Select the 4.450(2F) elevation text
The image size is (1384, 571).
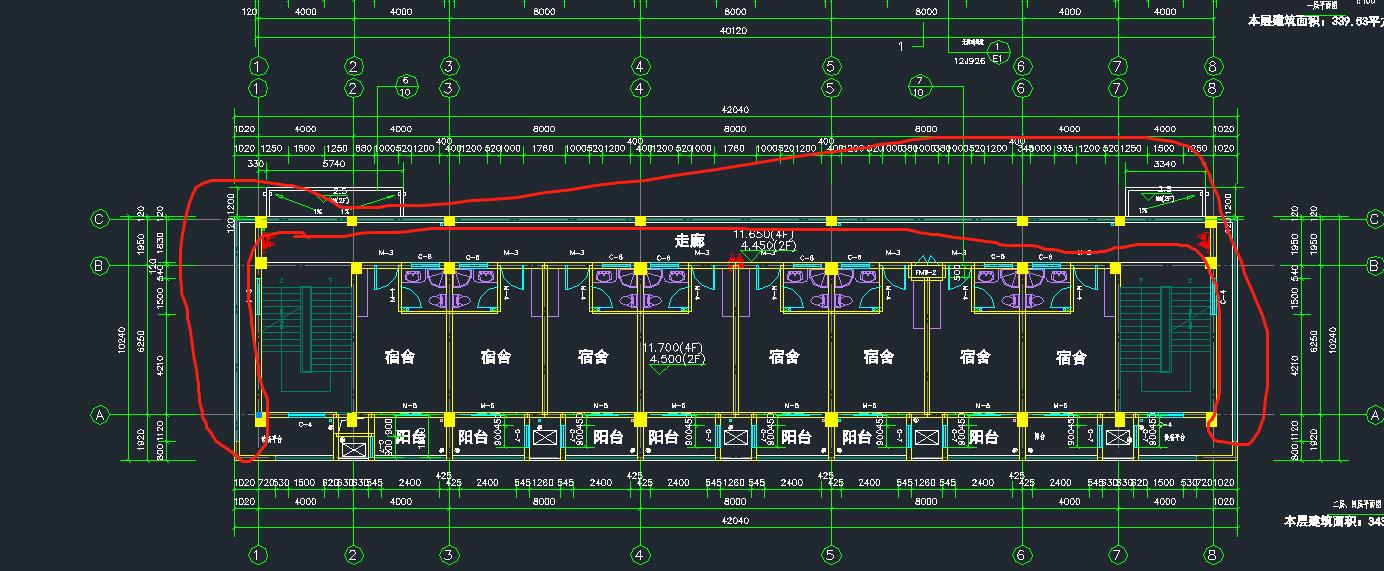pyautogui.click(x=767, y=244)
